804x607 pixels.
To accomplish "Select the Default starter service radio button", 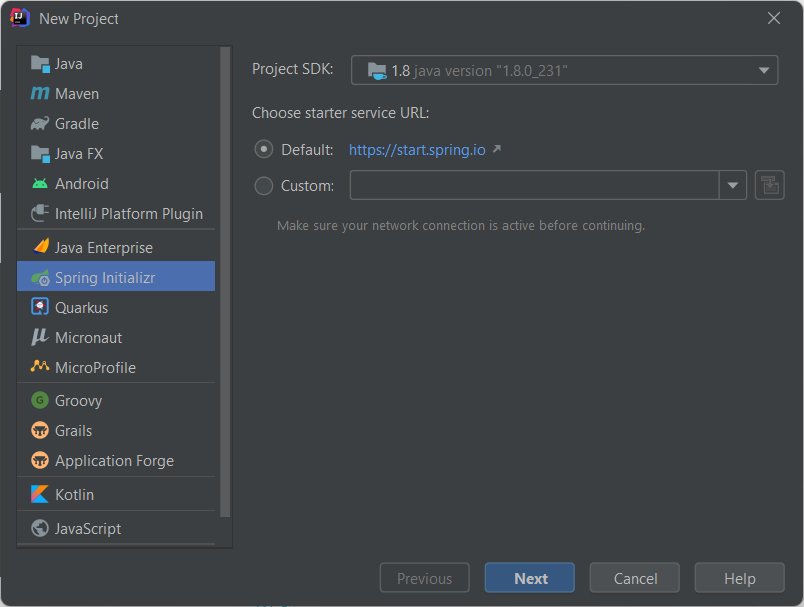I will [x=263, y=148].
